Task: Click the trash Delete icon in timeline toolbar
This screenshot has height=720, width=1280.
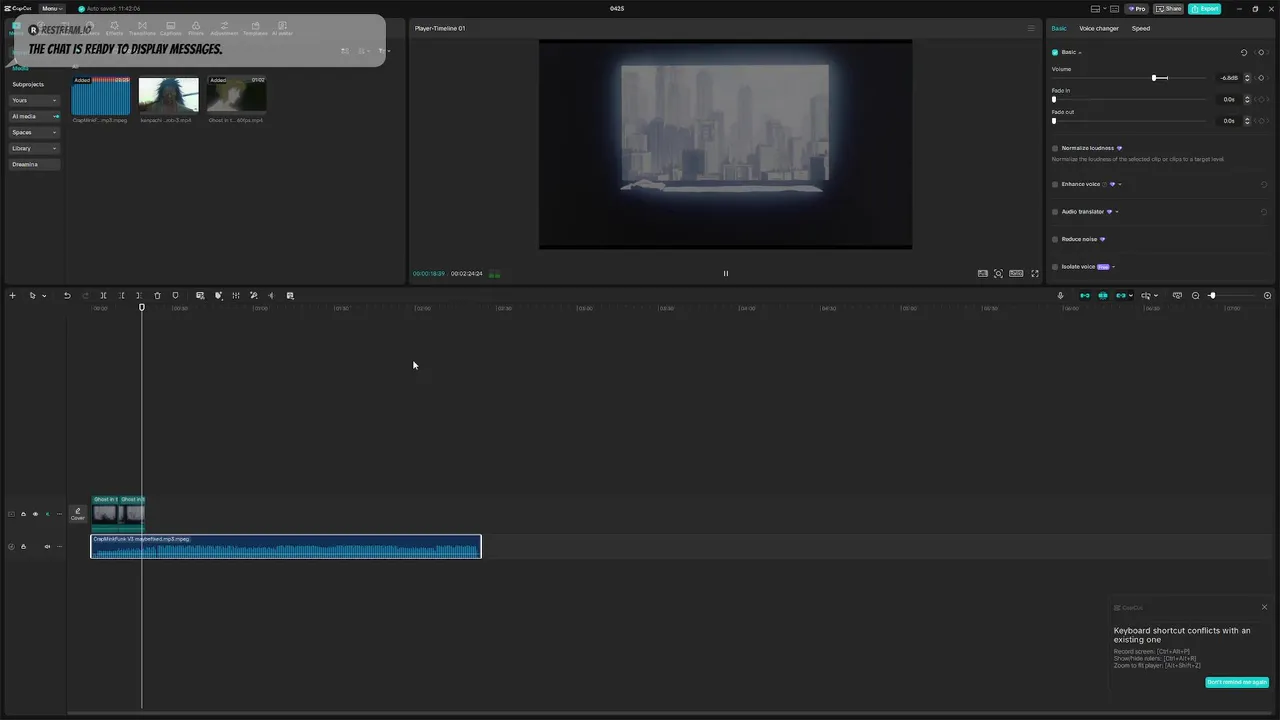Action: point(157,295)
